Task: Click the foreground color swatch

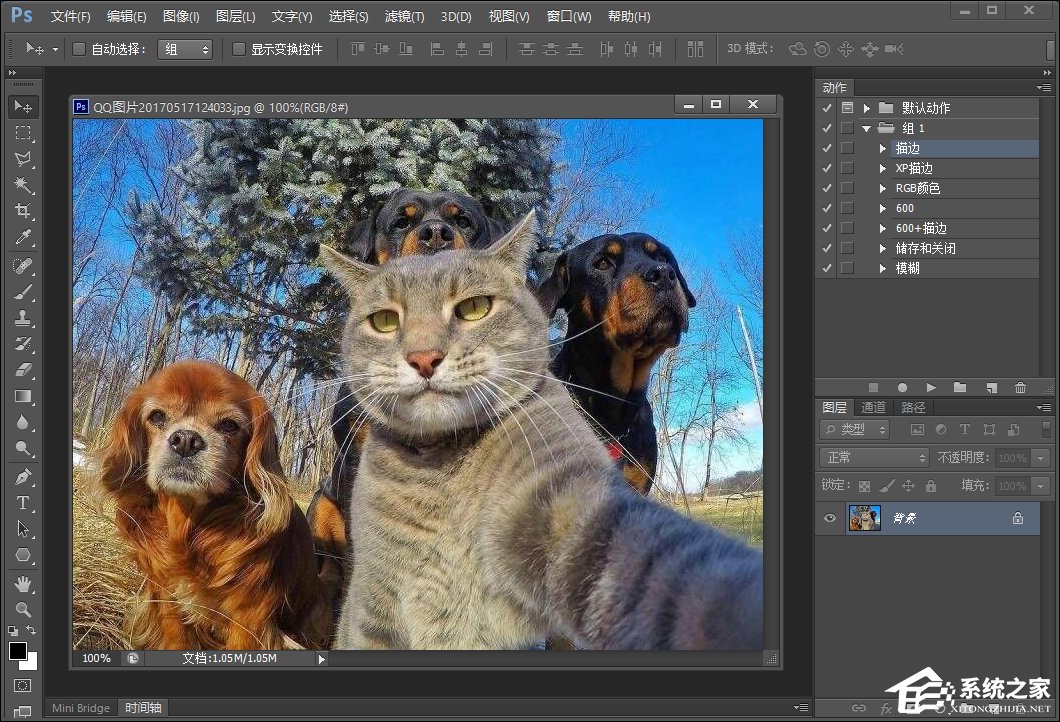Action: click(18, 651)
